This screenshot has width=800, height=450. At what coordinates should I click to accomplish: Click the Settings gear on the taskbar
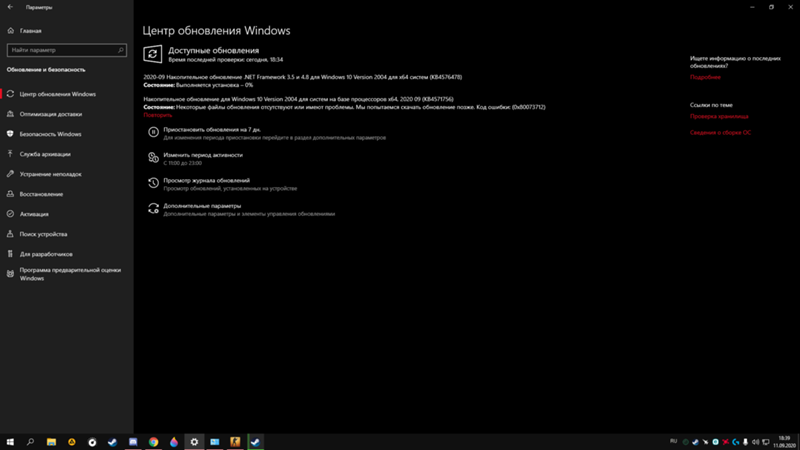pyautogui.click(x=194, y=442)
